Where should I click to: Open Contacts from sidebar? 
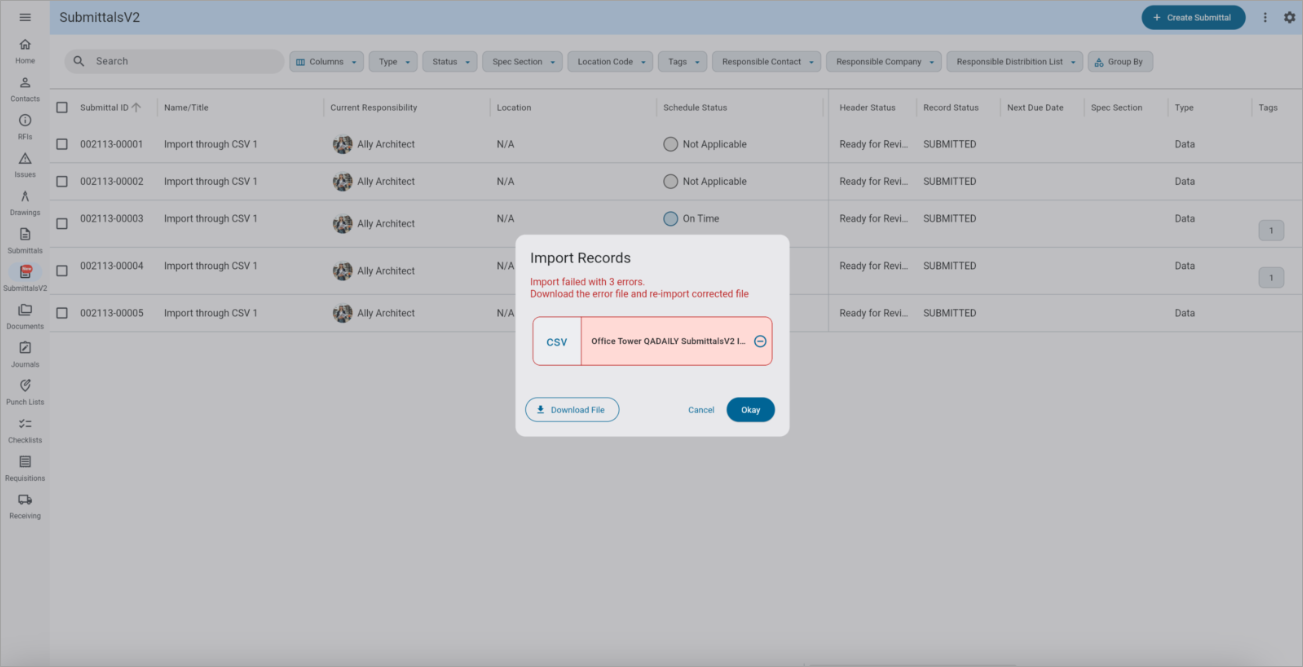(25, 89)
